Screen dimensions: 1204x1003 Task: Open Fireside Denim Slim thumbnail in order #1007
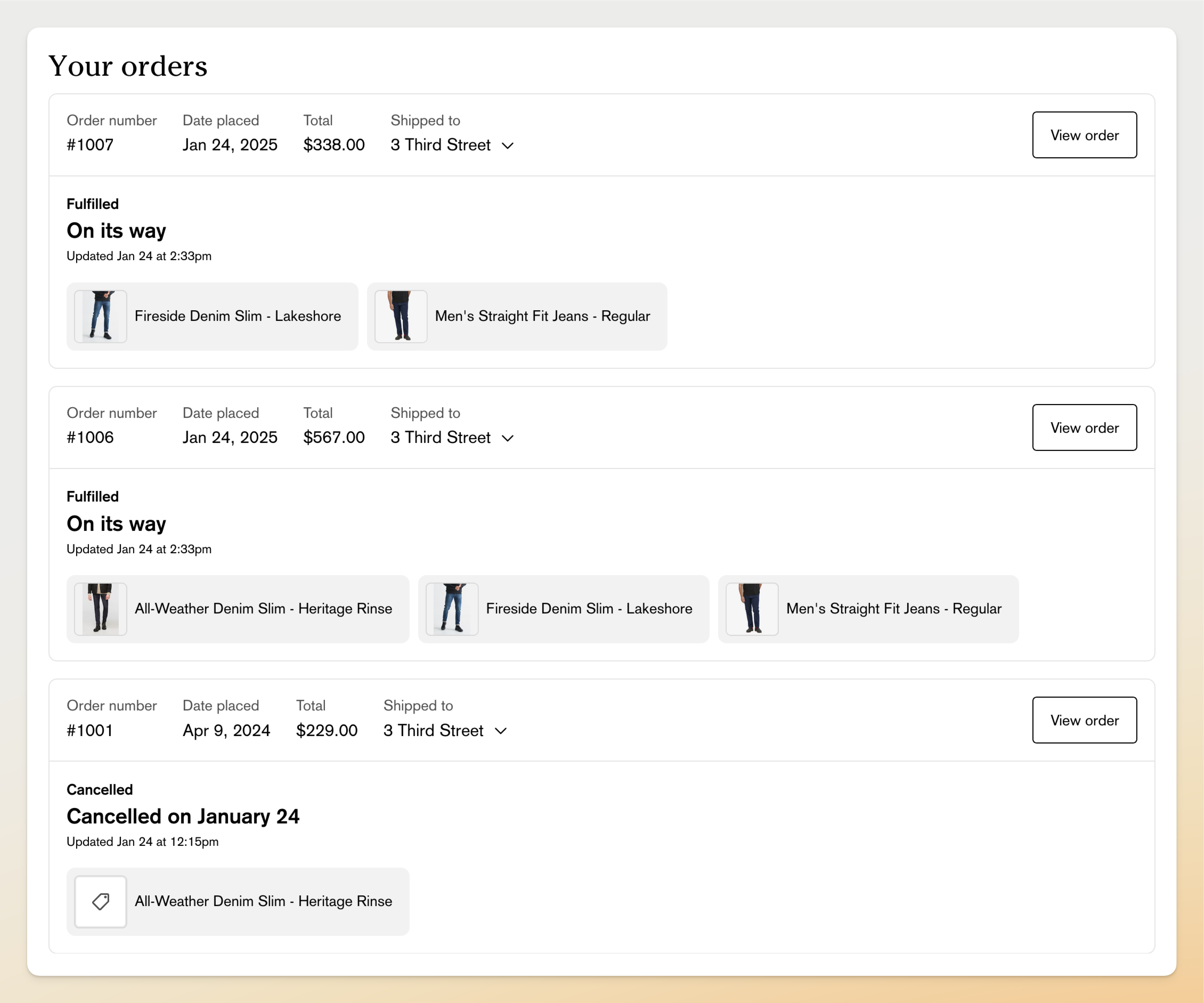pyautogui.click(x=100, y=316)
